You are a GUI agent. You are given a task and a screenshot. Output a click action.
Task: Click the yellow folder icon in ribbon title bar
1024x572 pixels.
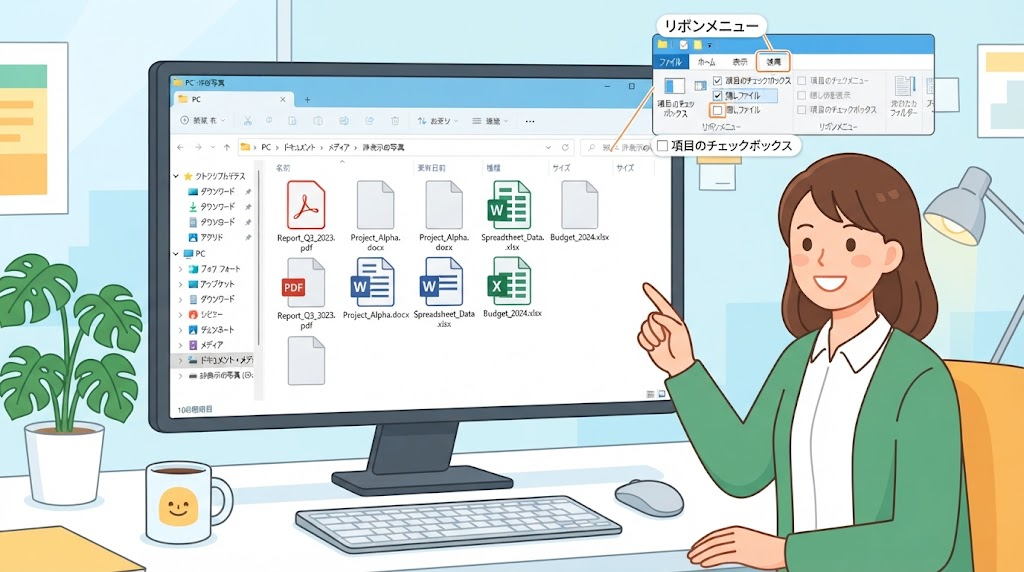662,44
